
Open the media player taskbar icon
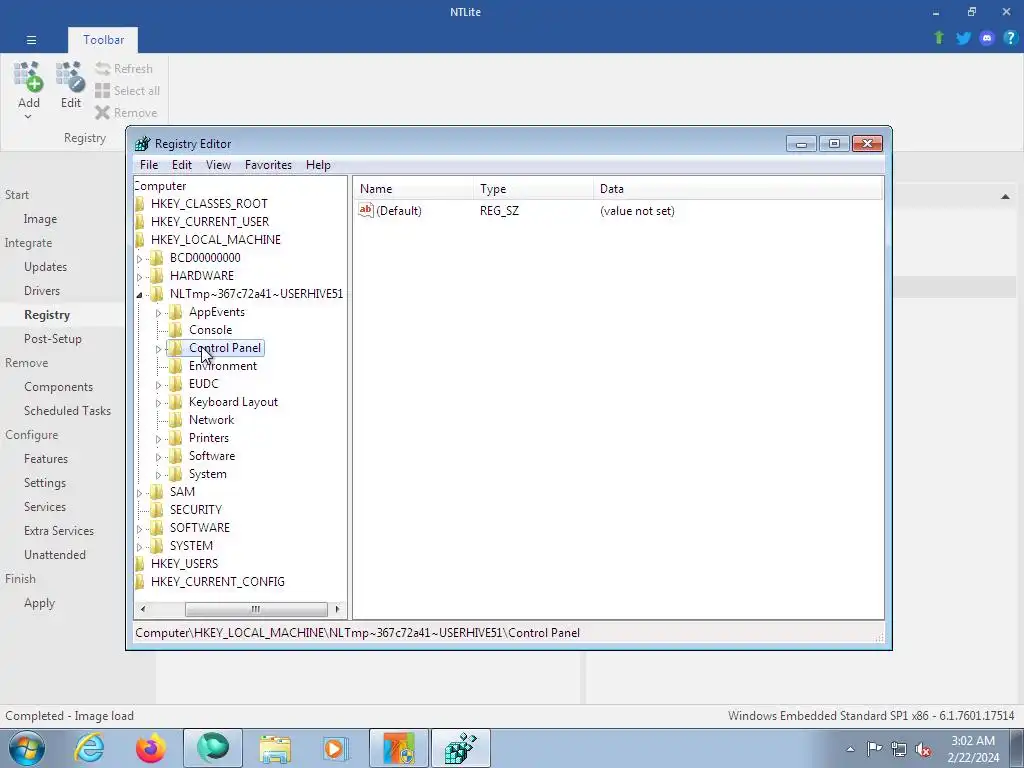[337, 748]
